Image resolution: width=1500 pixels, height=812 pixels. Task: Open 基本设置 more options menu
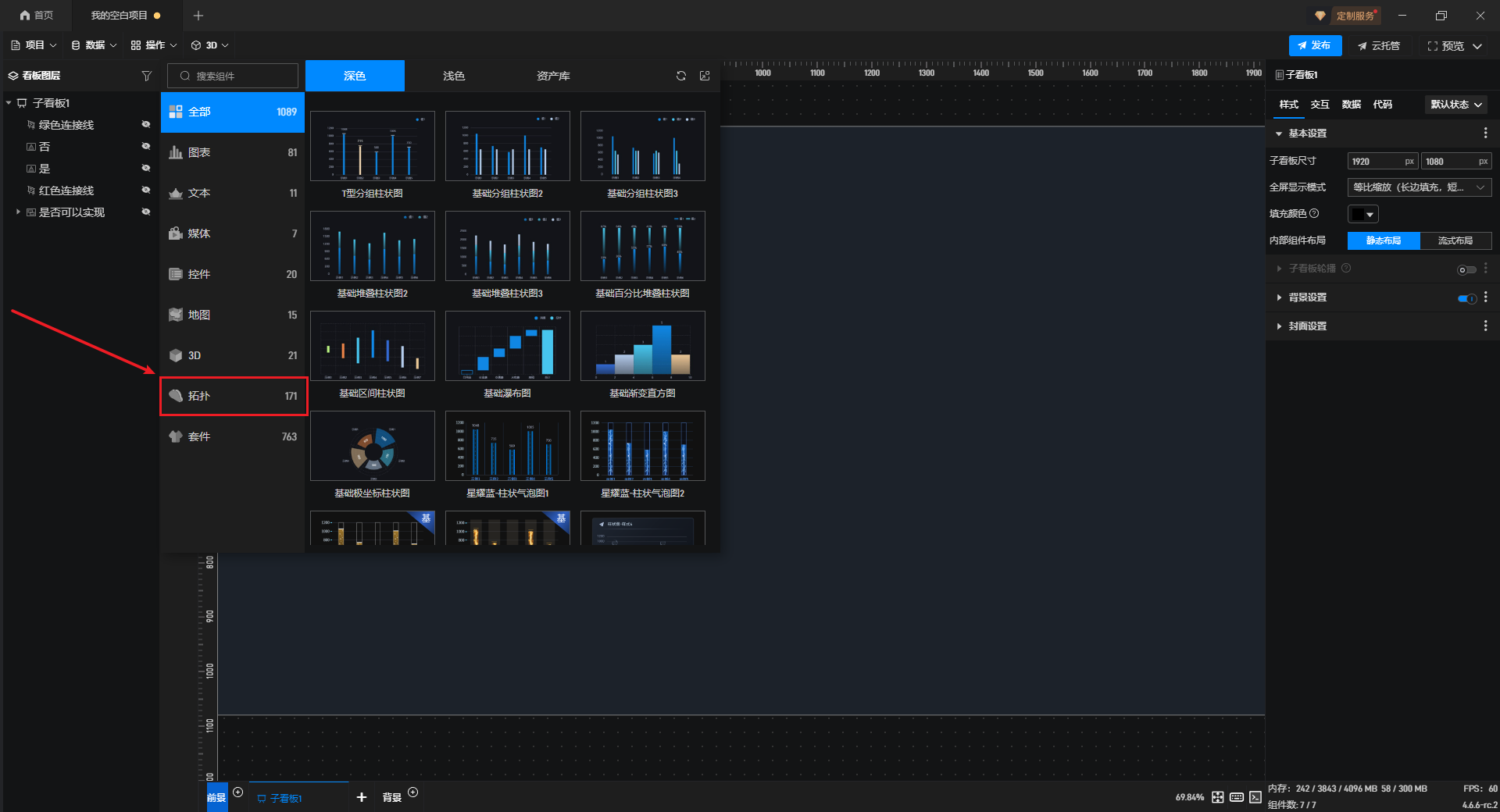point(1485,134)
